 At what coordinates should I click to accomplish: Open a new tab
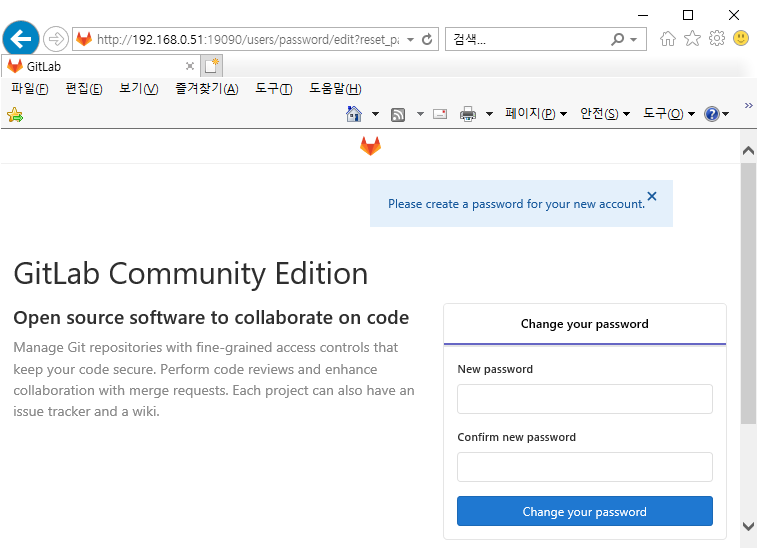pyautogui.click(x=211, y=66)
